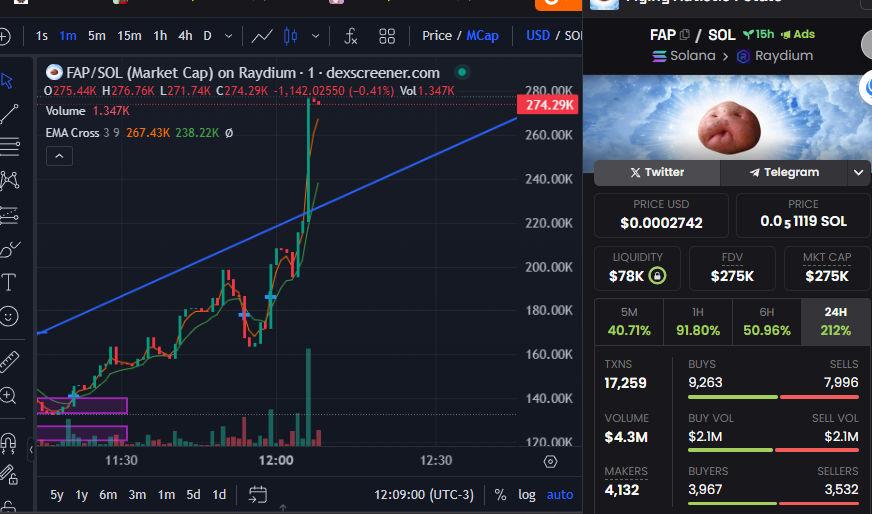The image size is (872, 514).
Task: Collapse the indicator legend chevron
Action: 60,156
